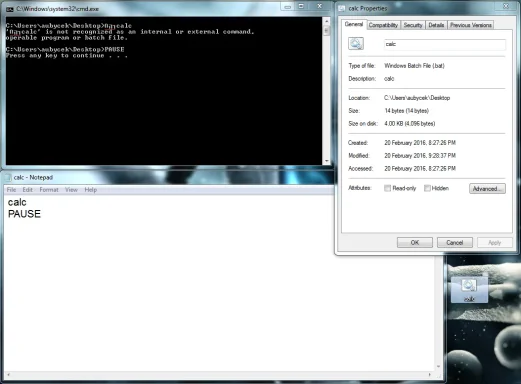Click OK in calc Properties
Viewport: 521px width, 384px height.
point(415,242)
